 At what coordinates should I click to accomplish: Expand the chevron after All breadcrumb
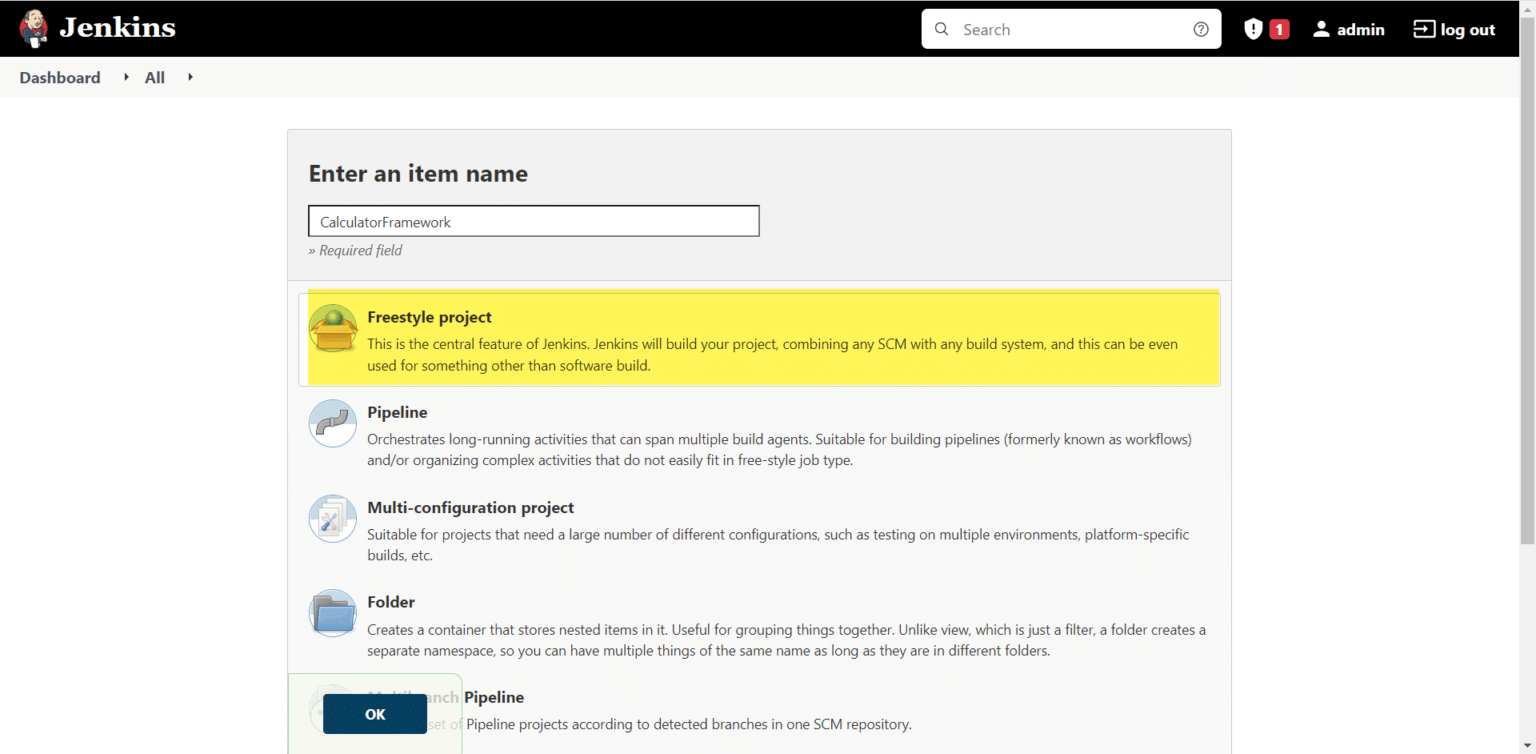tap(190, 77)
